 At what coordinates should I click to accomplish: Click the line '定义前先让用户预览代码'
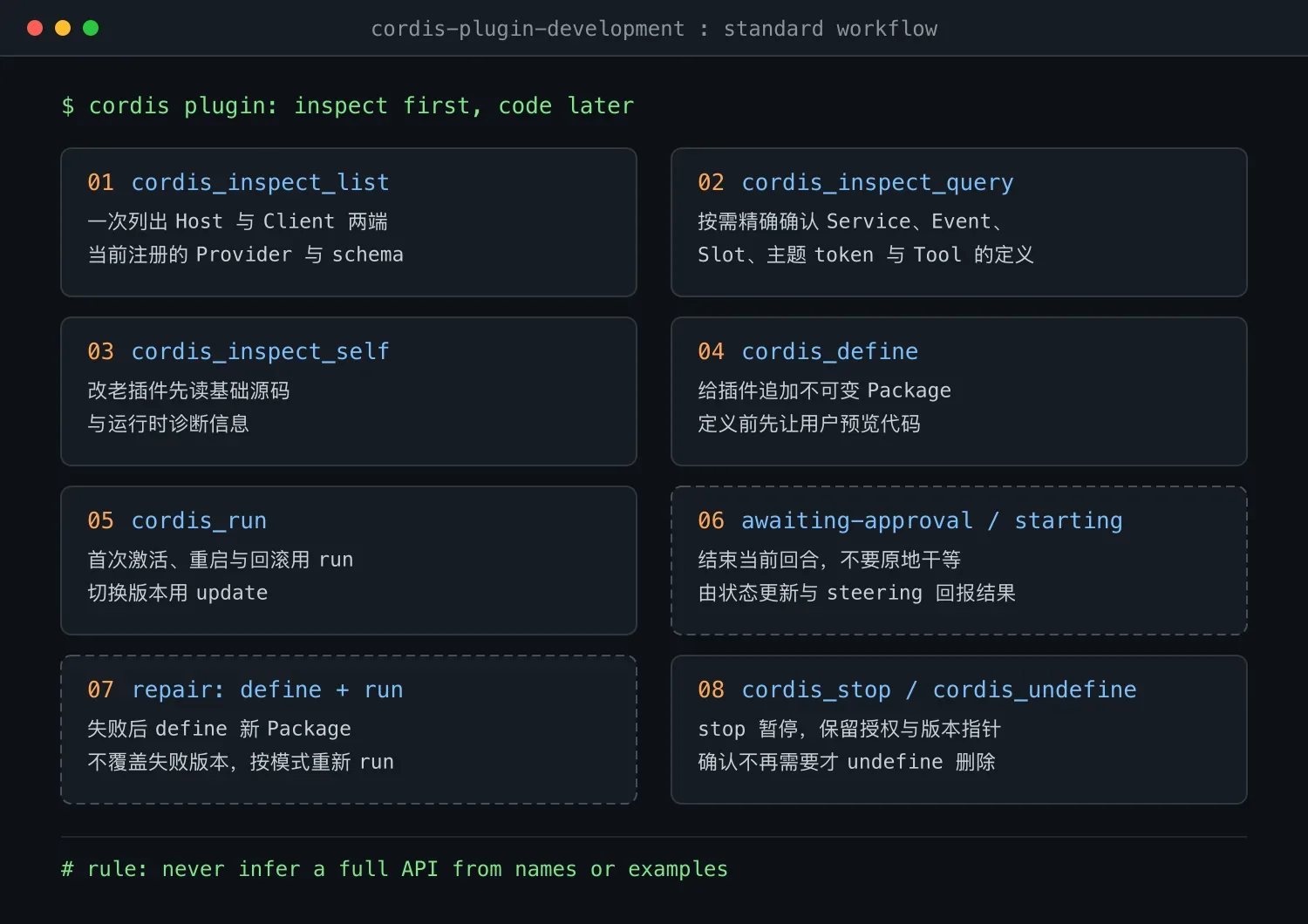click(x=809, y=424)
